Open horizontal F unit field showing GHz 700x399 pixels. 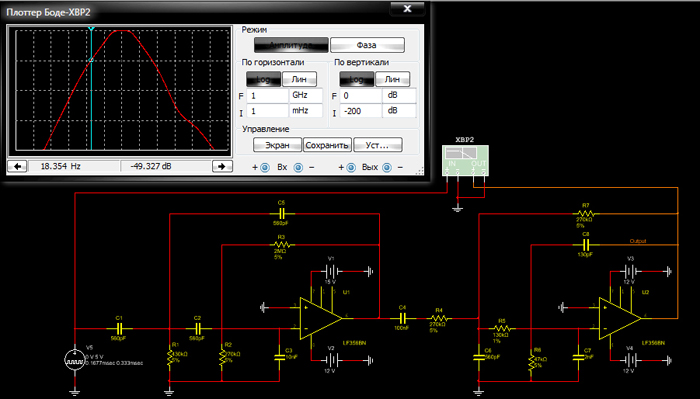tap(306, 96)
